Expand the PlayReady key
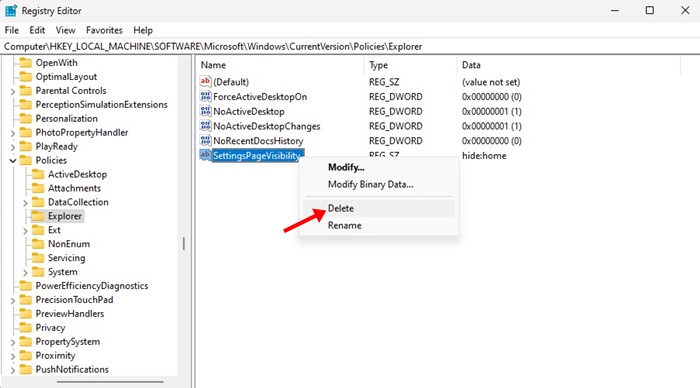The height and width of the screenshot is (388, 700). 12,147
